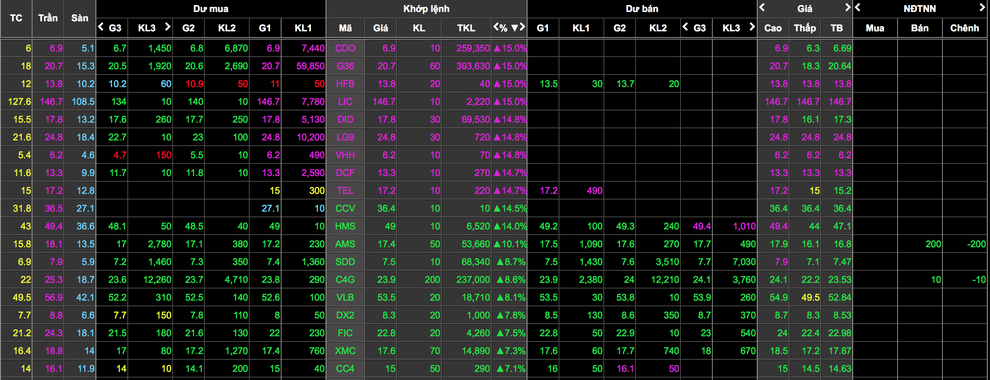This screenshot has height=380, width=990.
Task: Select the Khớp lệnh group header
Action: tap(426, 8)
